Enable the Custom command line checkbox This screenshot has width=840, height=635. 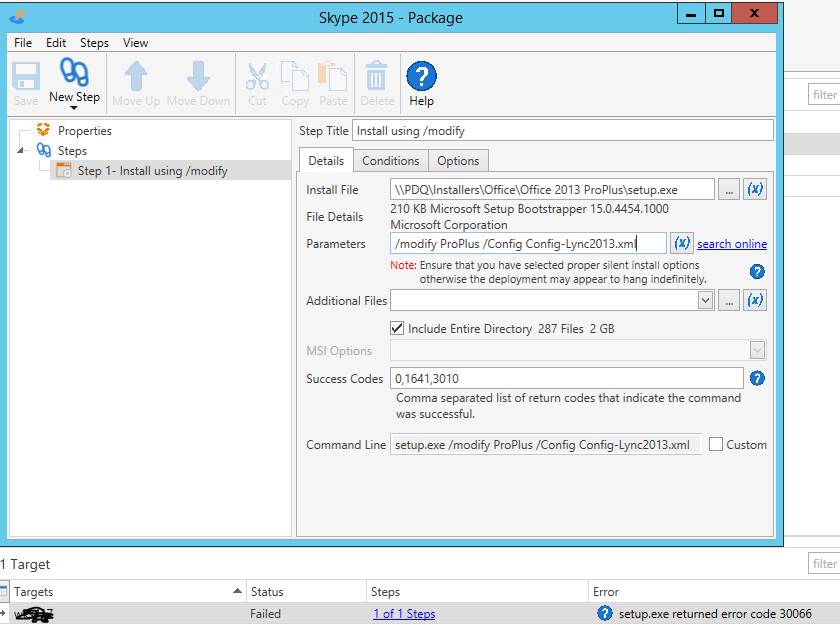click(715, 445)
